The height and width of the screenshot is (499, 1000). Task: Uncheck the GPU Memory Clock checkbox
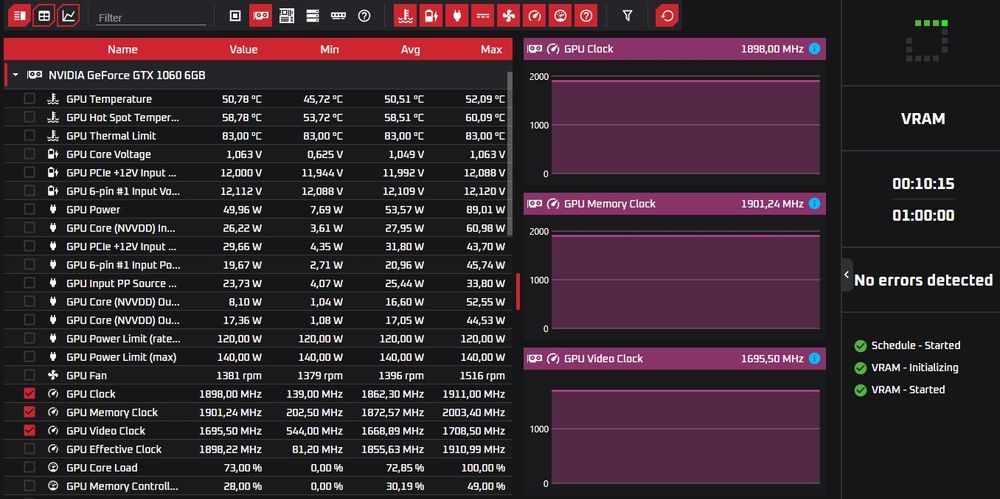(29, 412)
